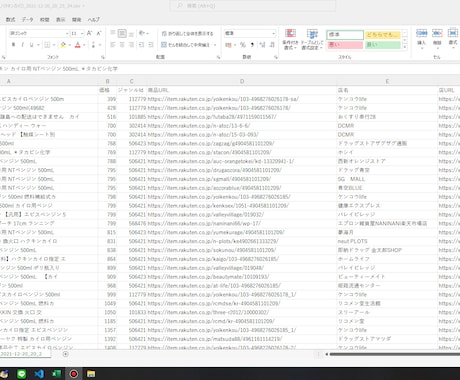Open File Explorer from taskbar
Image resolution: width=460 pixels, height=380 pixels.
point(91,374)
